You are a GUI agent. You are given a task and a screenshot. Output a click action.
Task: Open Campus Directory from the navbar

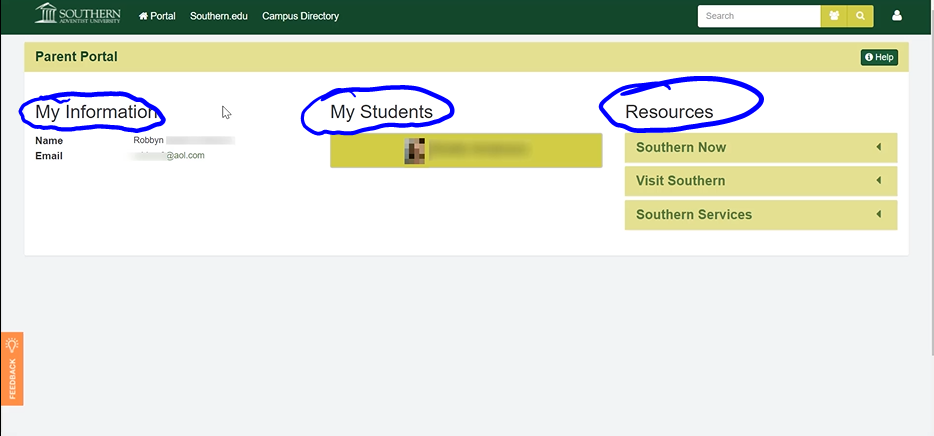click(x=300, y=16)
